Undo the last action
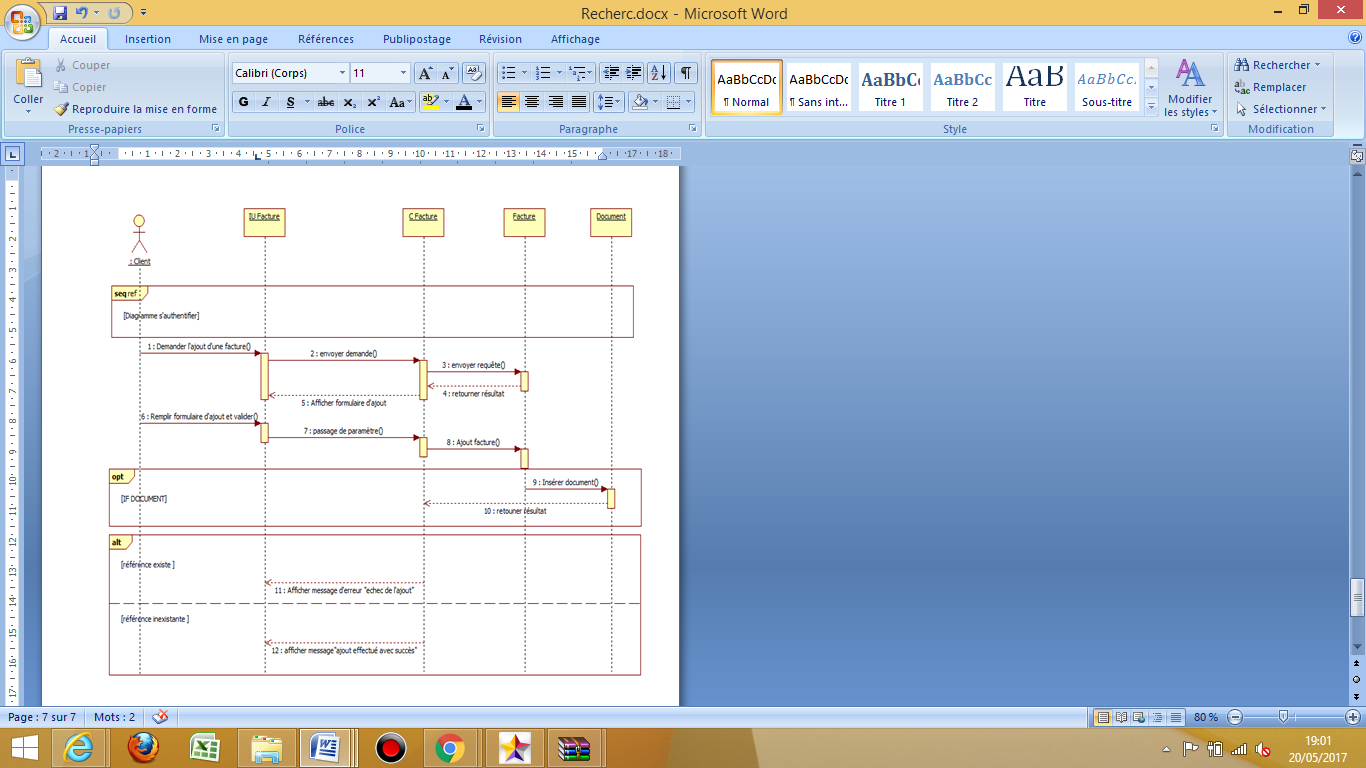This screenshot has width=1366, height=768. (x=82, y=13)
